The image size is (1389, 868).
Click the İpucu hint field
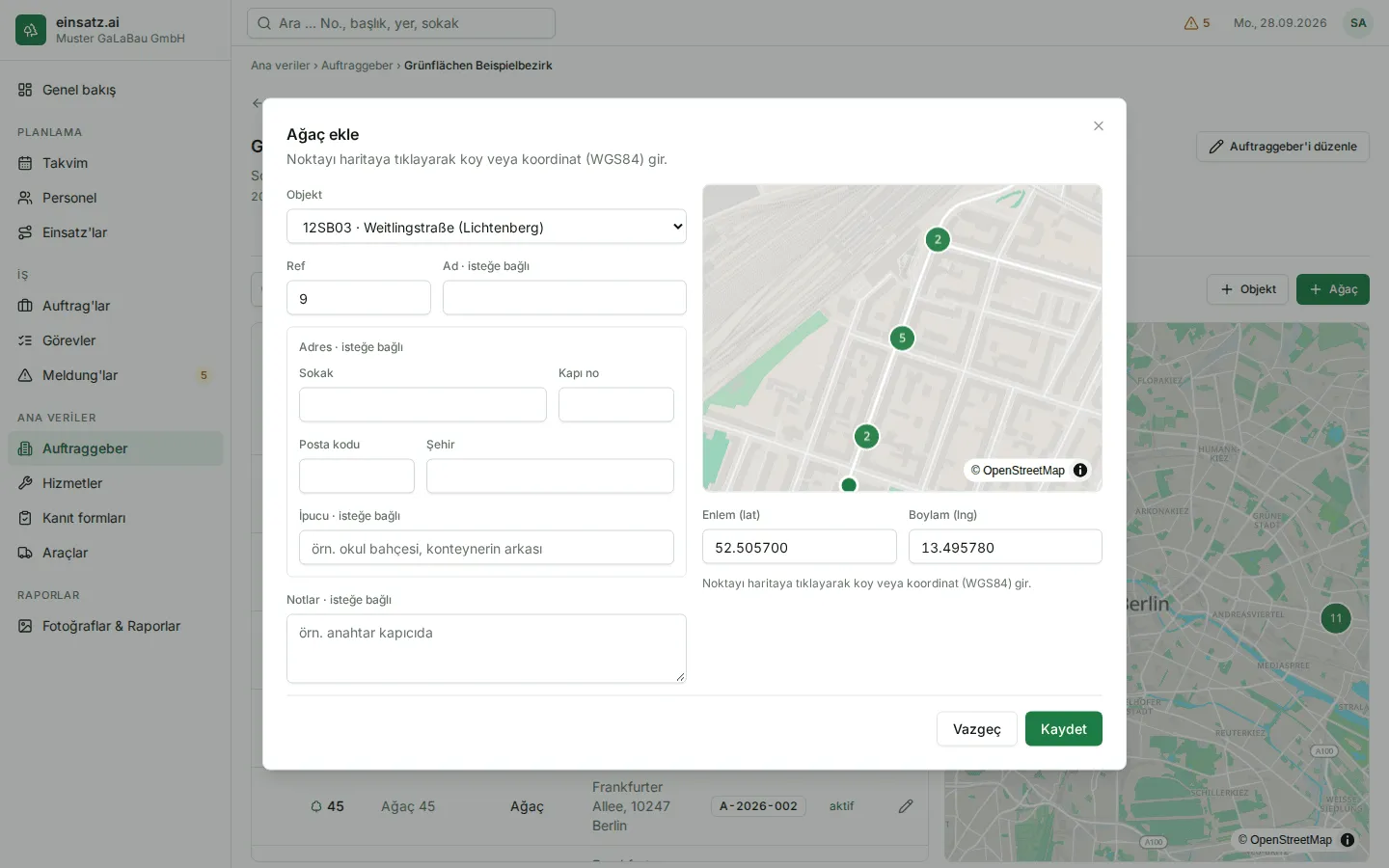486,548
